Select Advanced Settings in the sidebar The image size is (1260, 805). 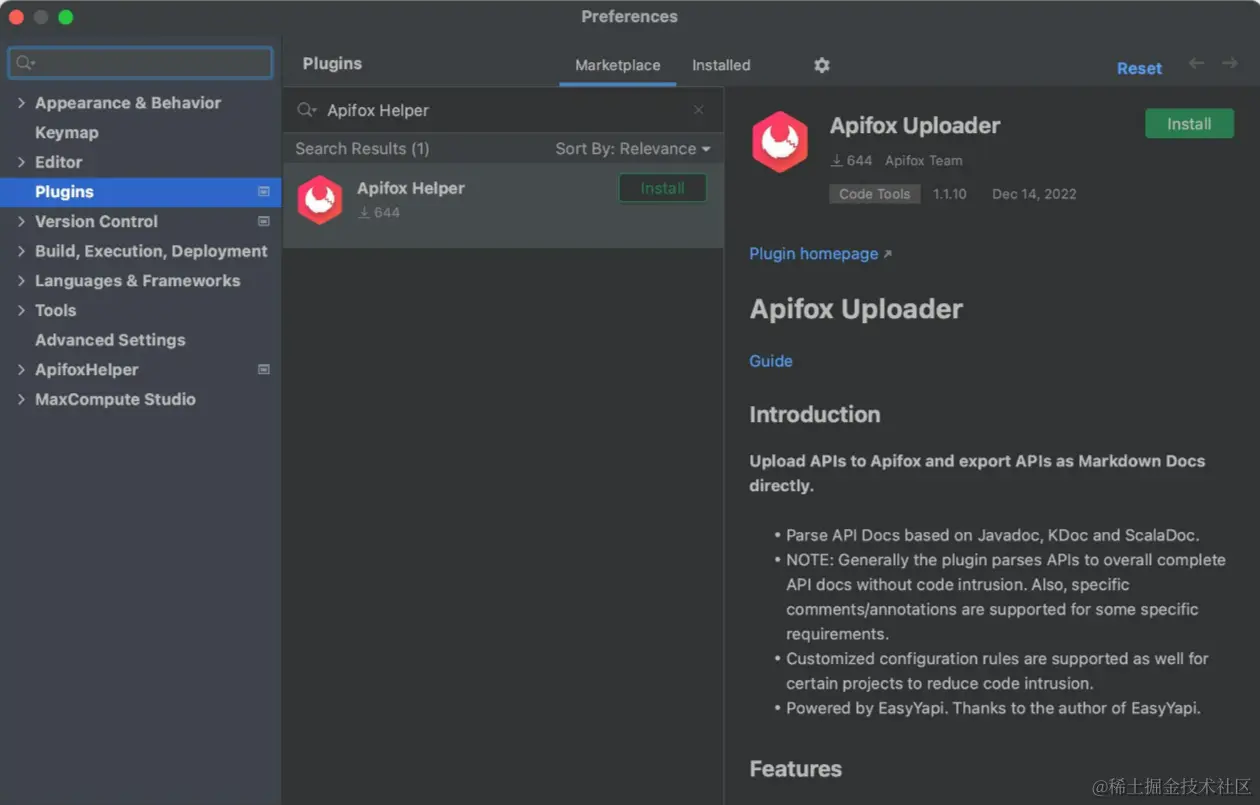pyautogui.click(x=110, y=340)
